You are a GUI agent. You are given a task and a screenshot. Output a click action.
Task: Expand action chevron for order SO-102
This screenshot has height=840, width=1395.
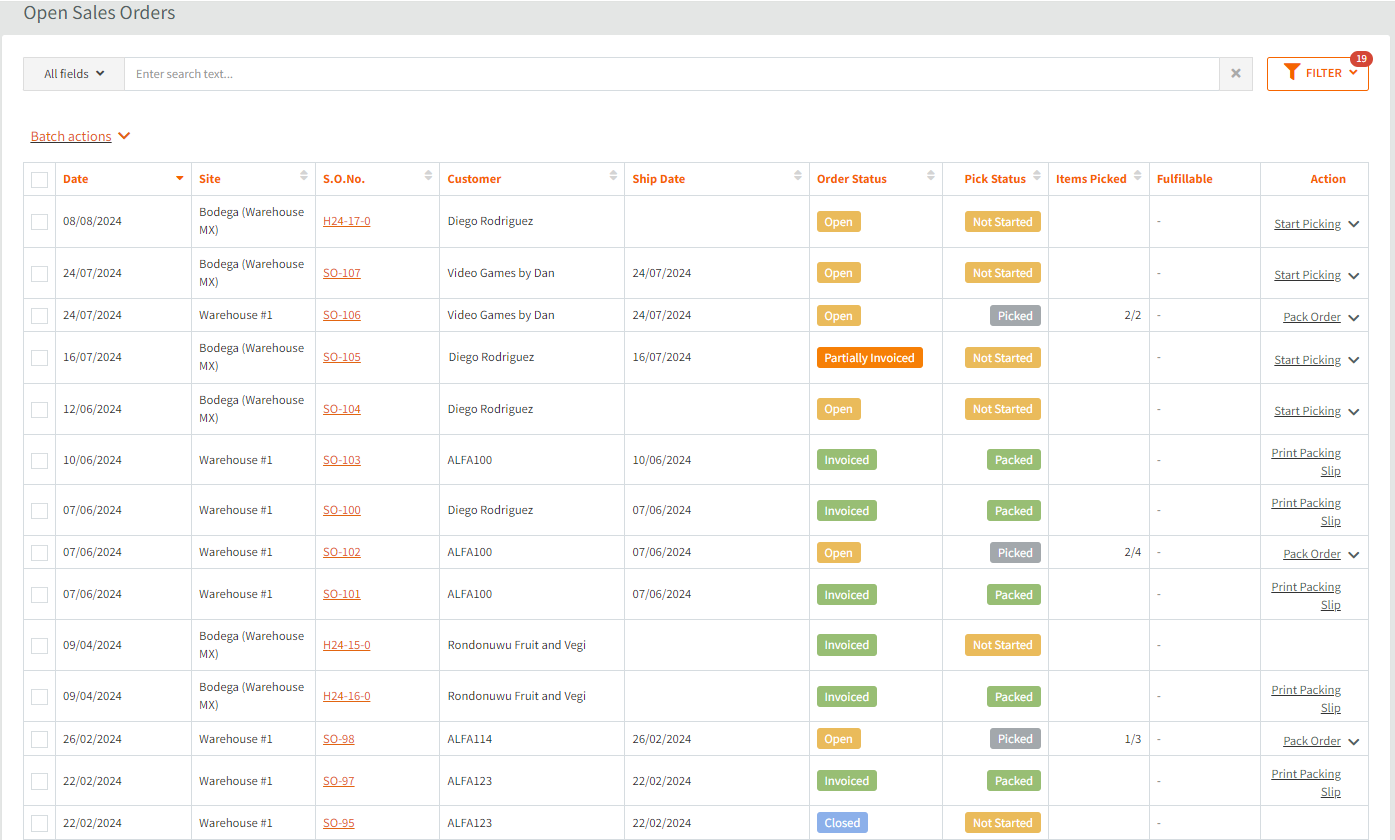click(1354, 554)
